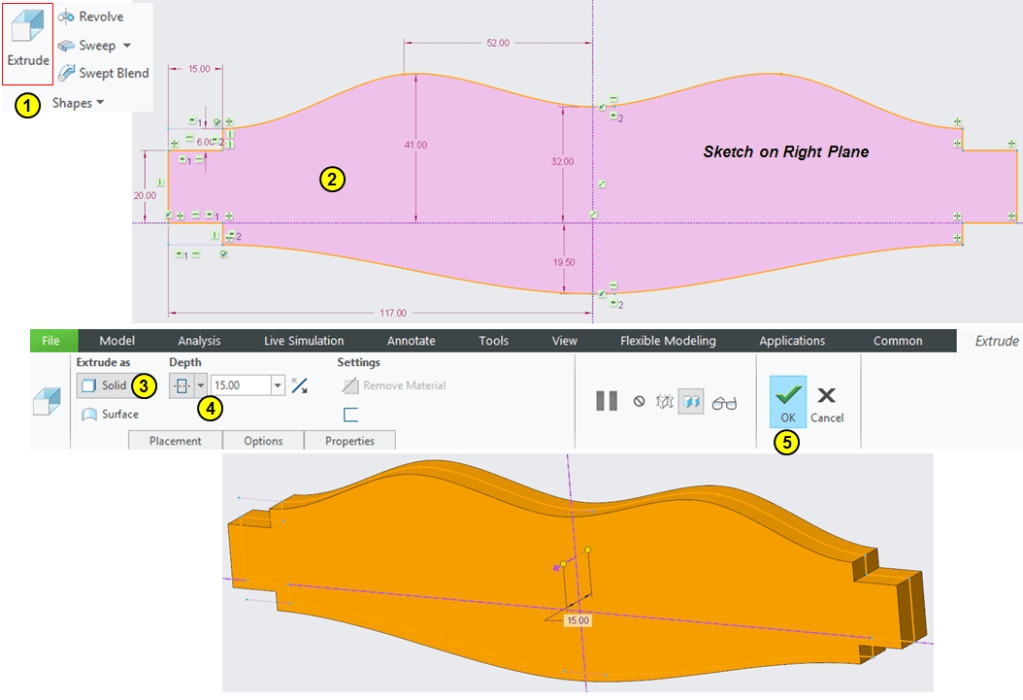Click the no-preview circle icon
1023x700 pixels.
639,402
